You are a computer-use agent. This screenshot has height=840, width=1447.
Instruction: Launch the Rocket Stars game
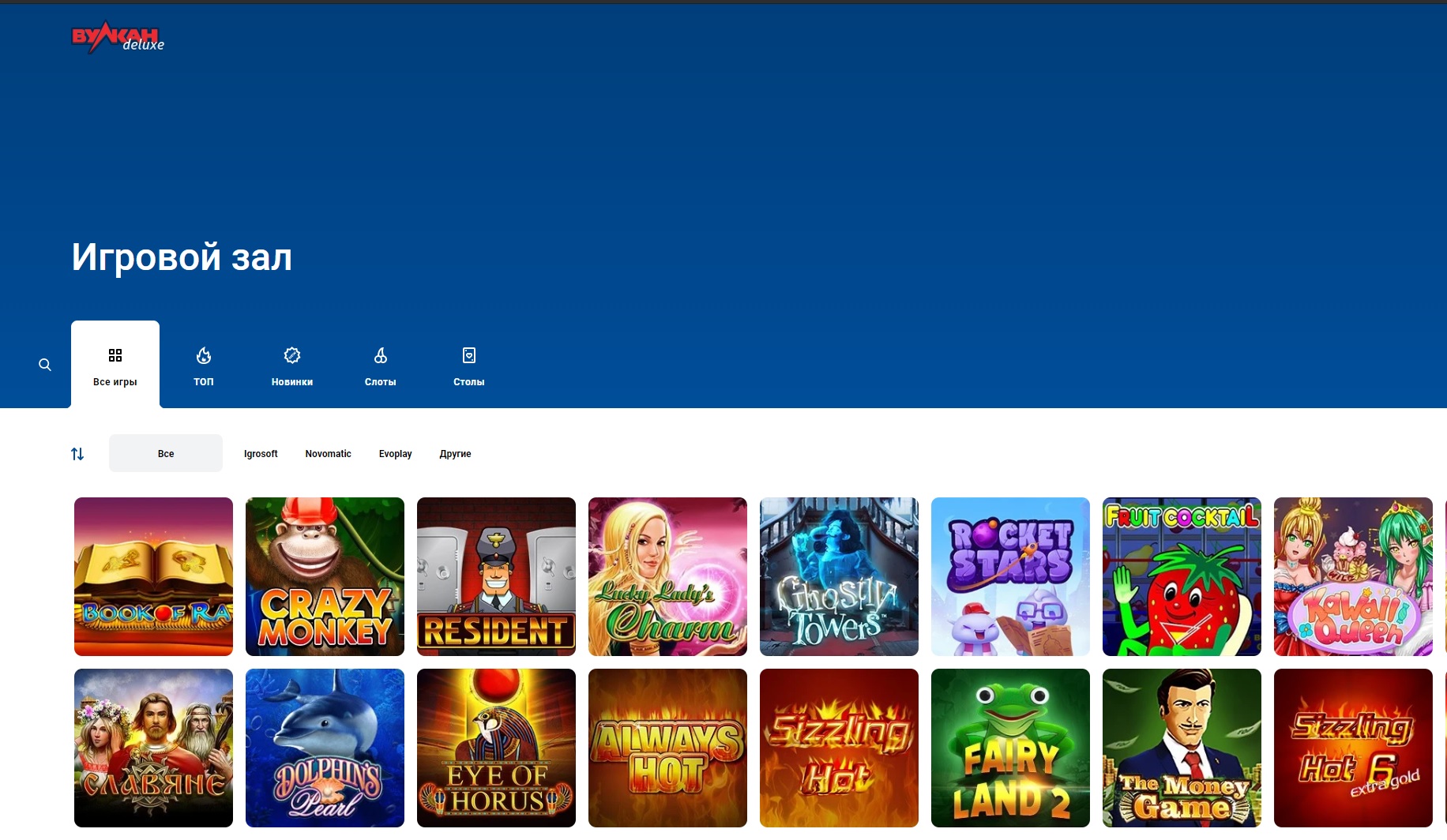1010,576
